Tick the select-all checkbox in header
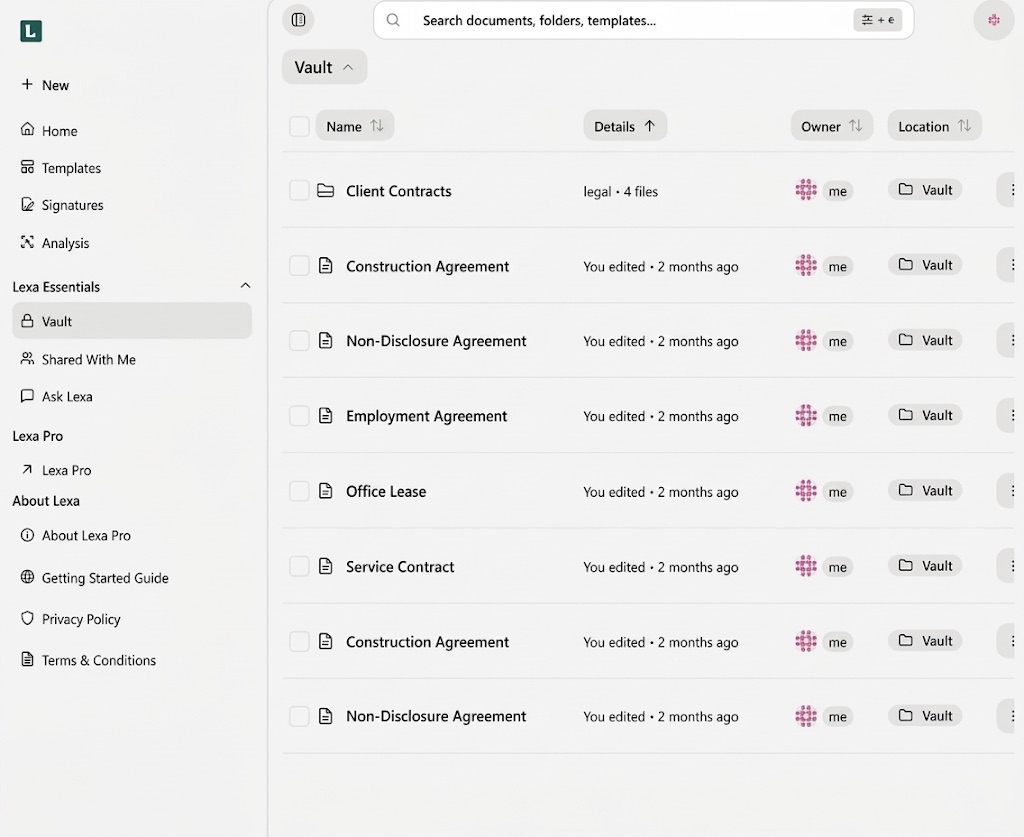Screen dimensions: 1024x837 [x=299, y=126]
